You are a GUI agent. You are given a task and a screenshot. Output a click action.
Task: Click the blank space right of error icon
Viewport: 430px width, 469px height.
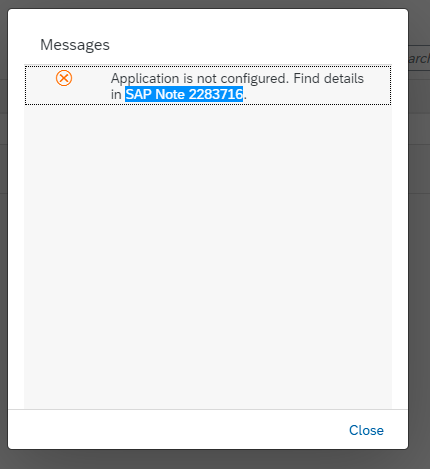tap(91, 85)
